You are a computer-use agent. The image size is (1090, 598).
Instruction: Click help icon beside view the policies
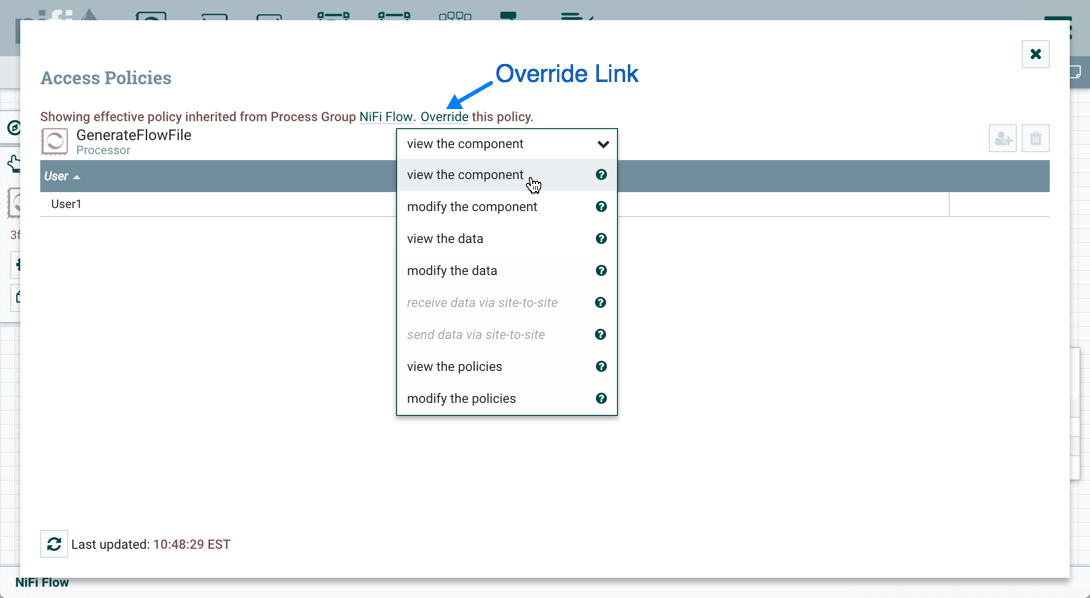click(601, 367)
